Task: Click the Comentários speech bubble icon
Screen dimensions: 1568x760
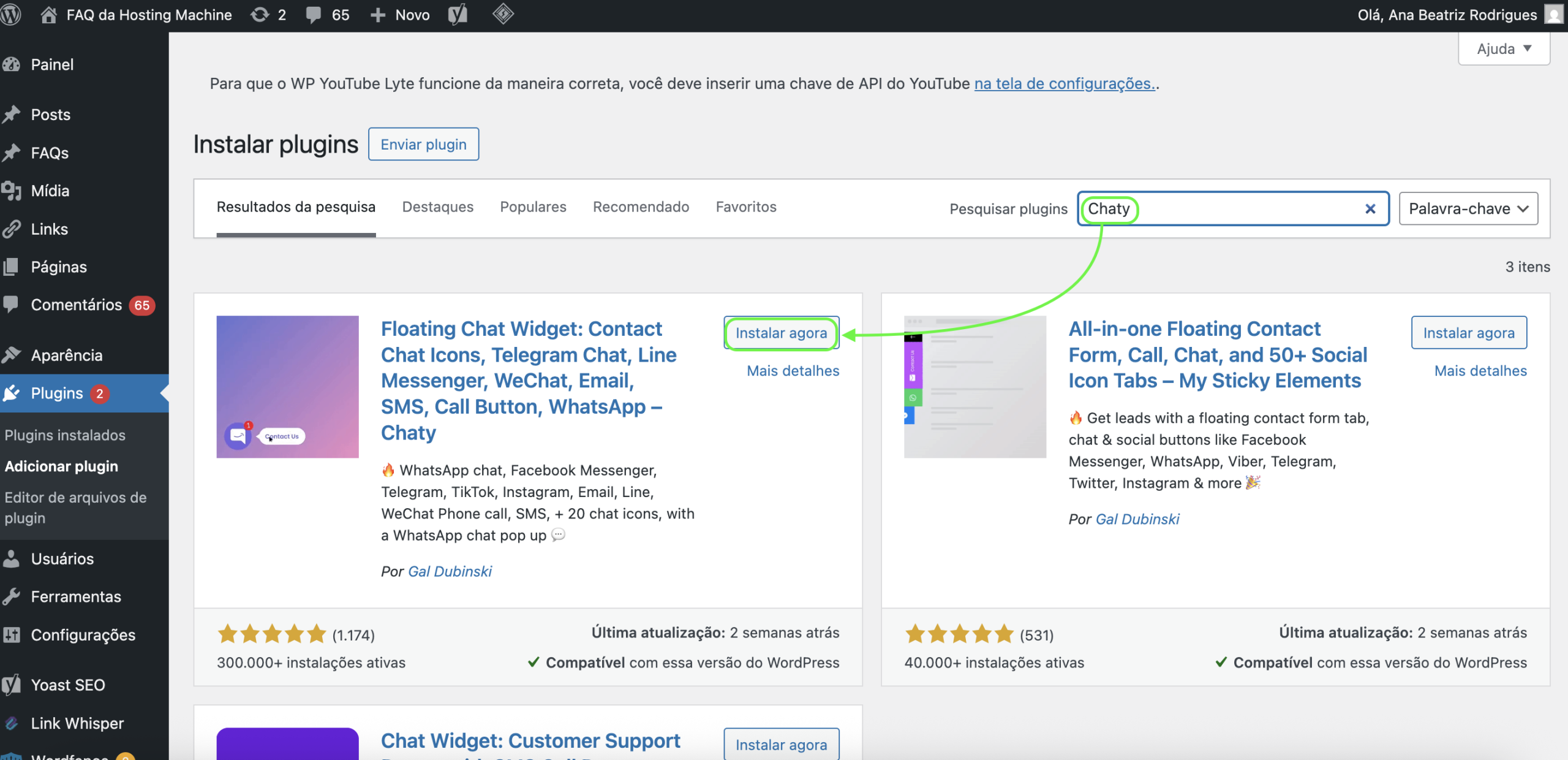Action: [x=11, y=305]
